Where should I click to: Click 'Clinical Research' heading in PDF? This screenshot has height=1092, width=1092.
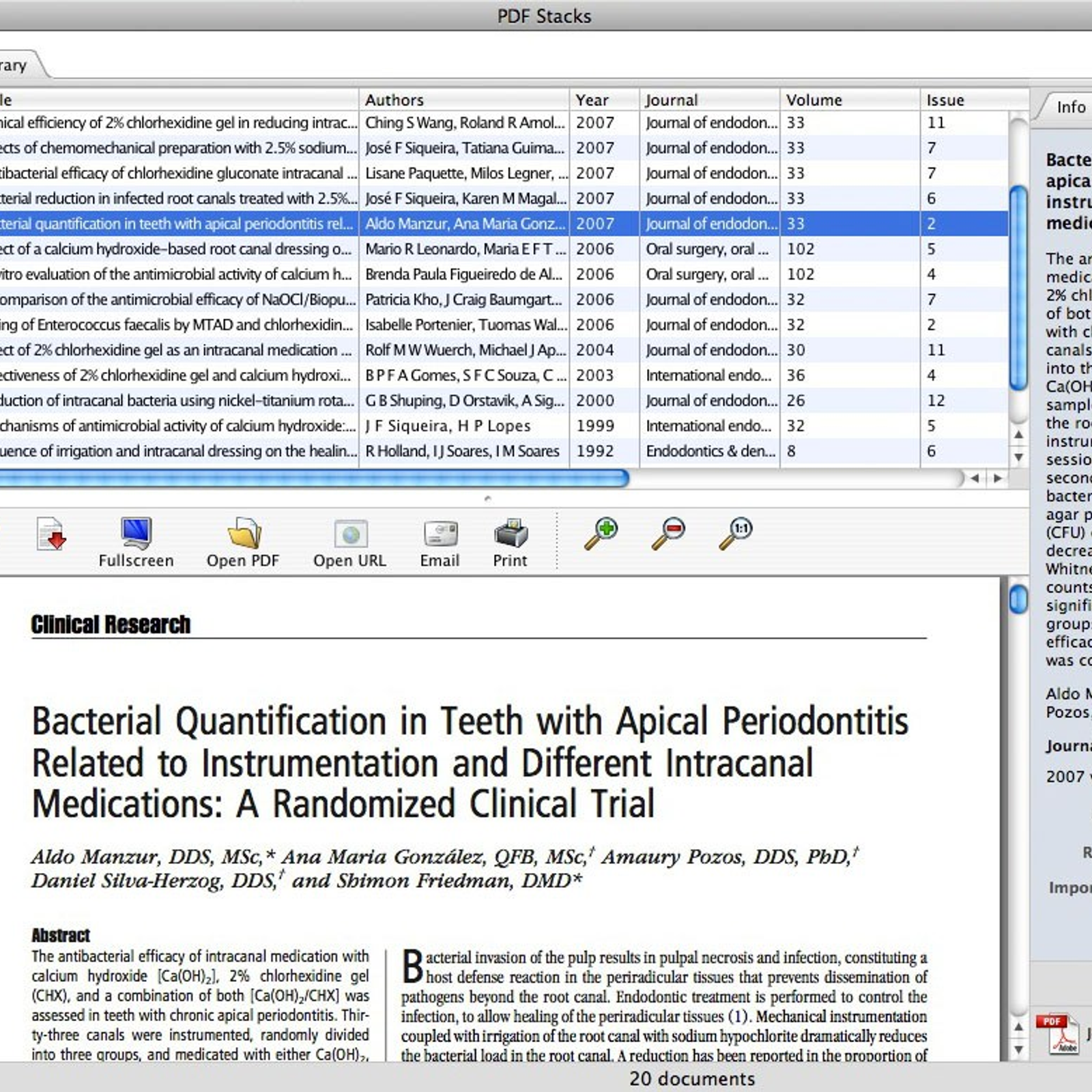[x=111, y=624]
